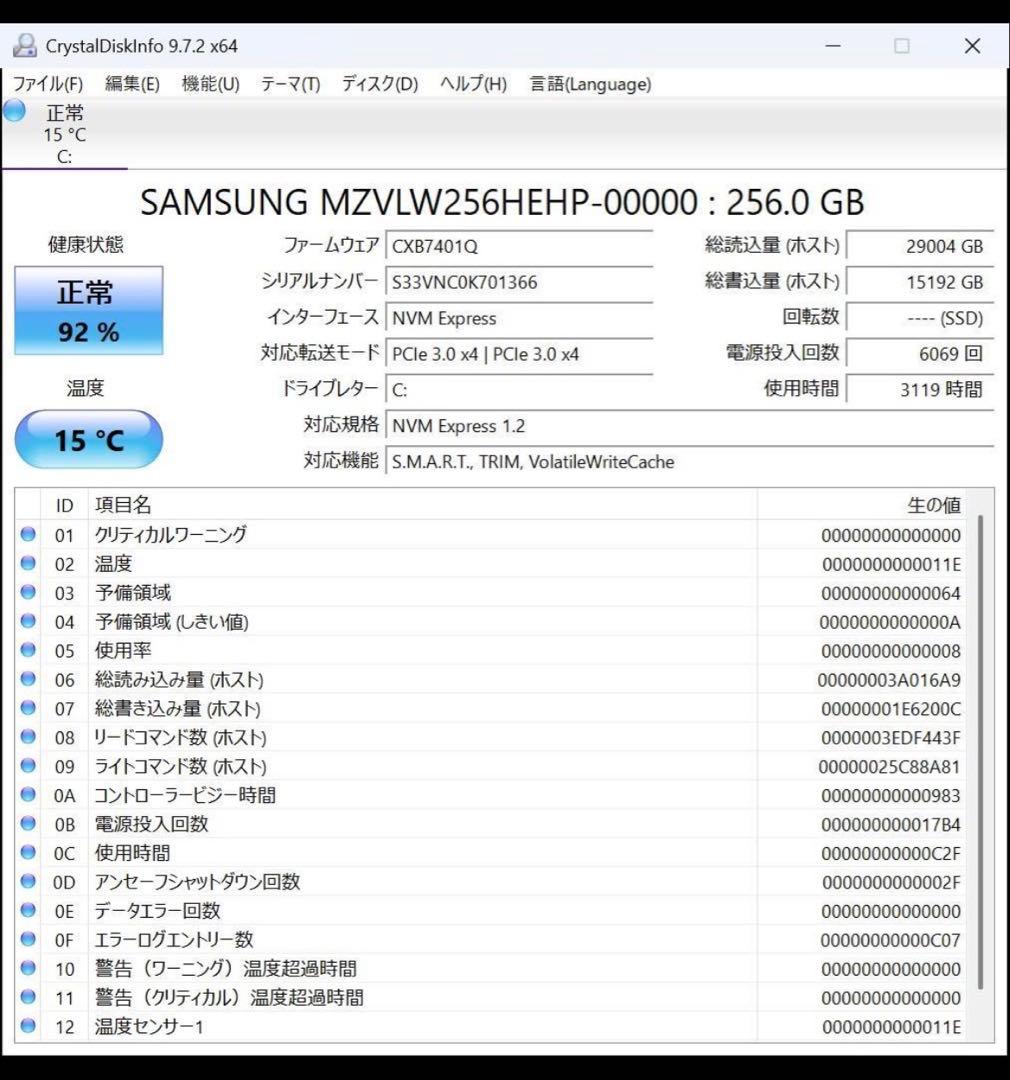This screenshot has width=1010, height=1080.
Task: Click the blue status indicator for the 温度 row
Action: 29,564
